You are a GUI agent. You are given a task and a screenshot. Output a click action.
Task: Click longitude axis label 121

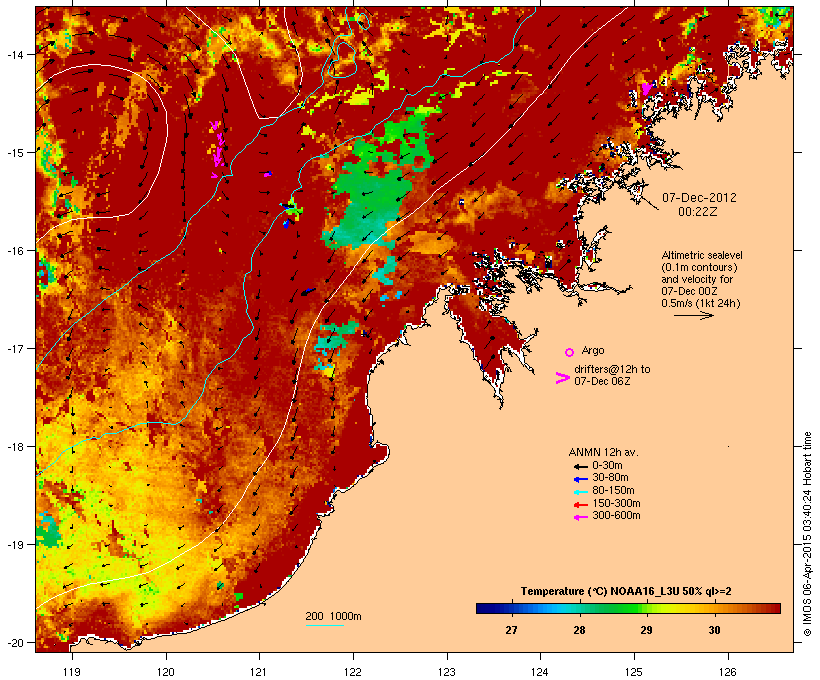click(259, 672)
